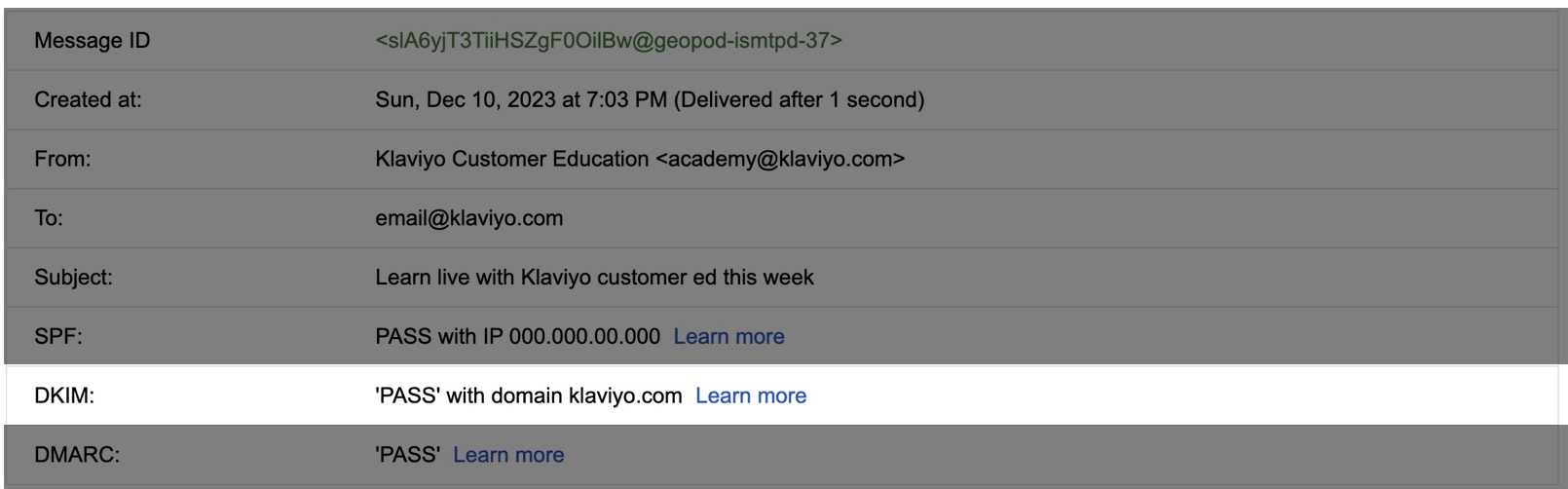Open the DKIM Learn more link
1568x489 pixels.
point(751,396)
